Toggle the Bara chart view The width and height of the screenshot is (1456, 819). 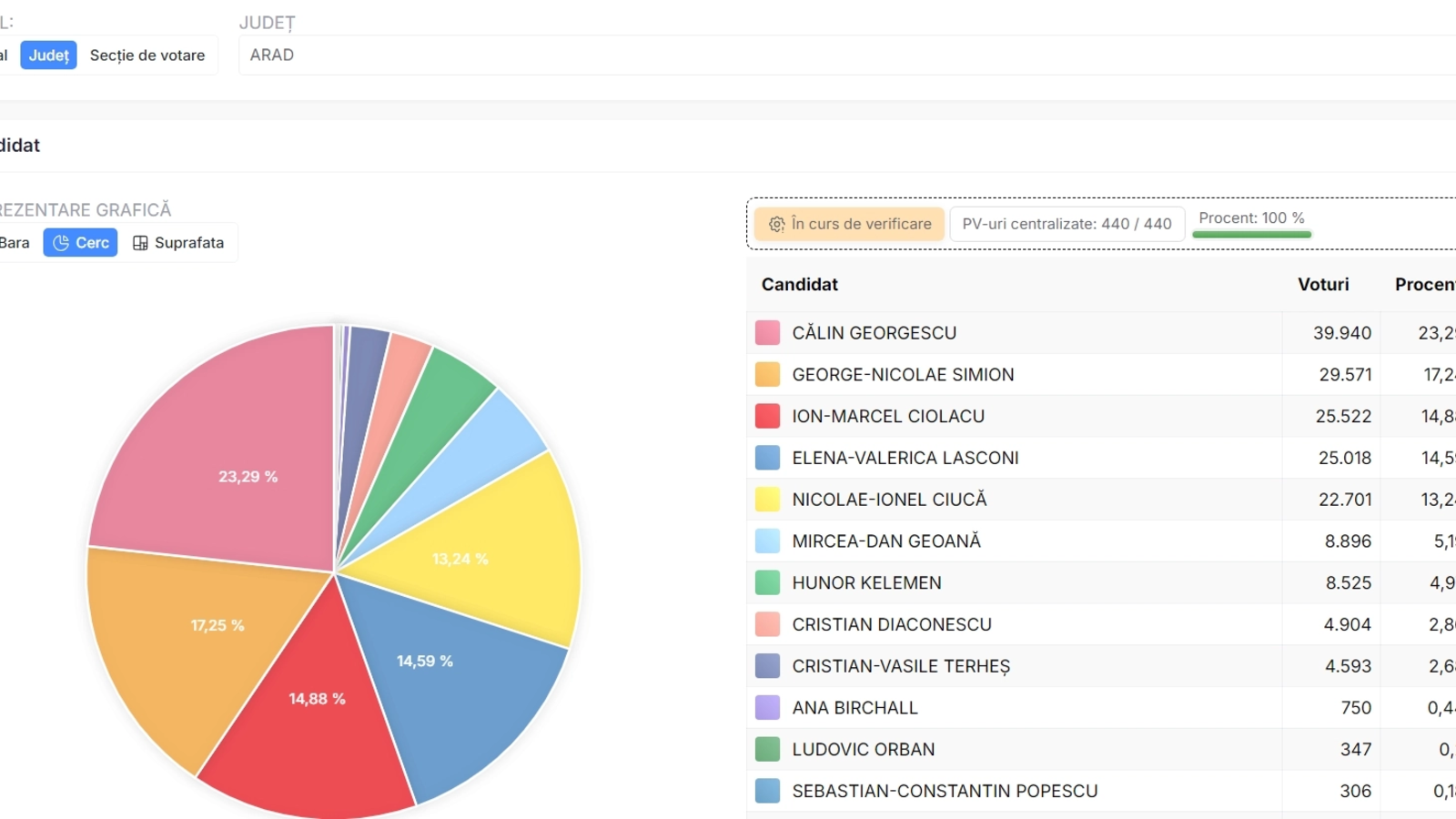(x=15, y=243)
